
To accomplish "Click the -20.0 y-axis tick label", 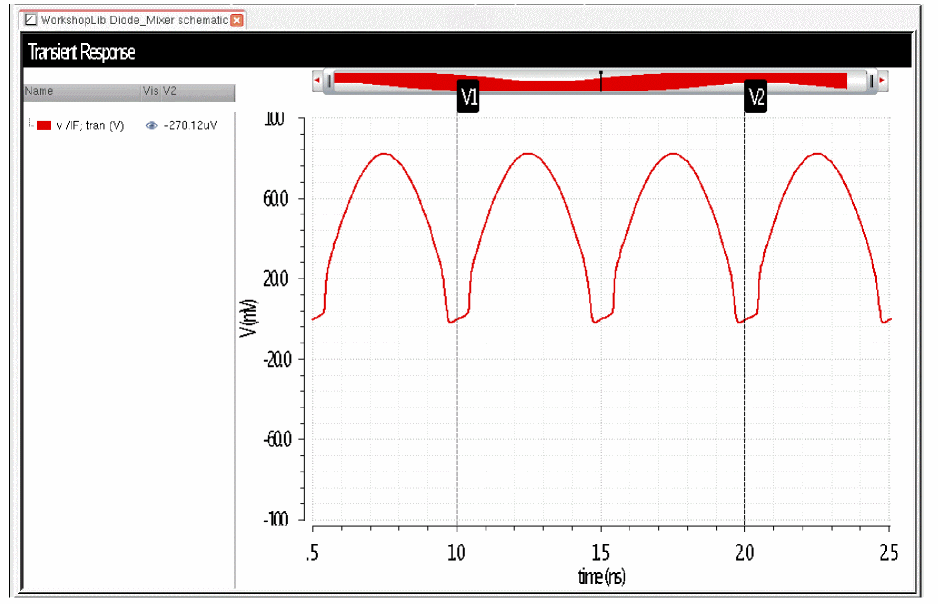I will click(x=277, y=359).
